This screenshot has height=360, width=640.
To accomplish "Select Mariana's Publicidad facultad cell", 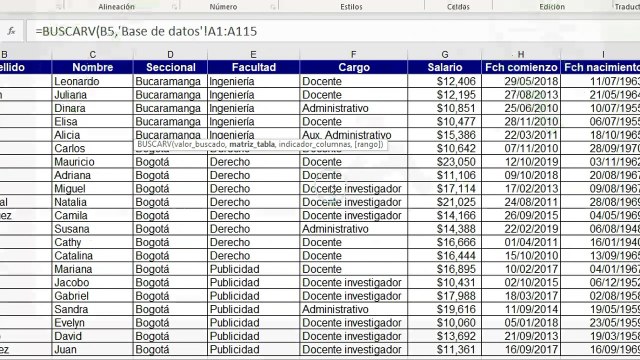I will coord(253,269).
